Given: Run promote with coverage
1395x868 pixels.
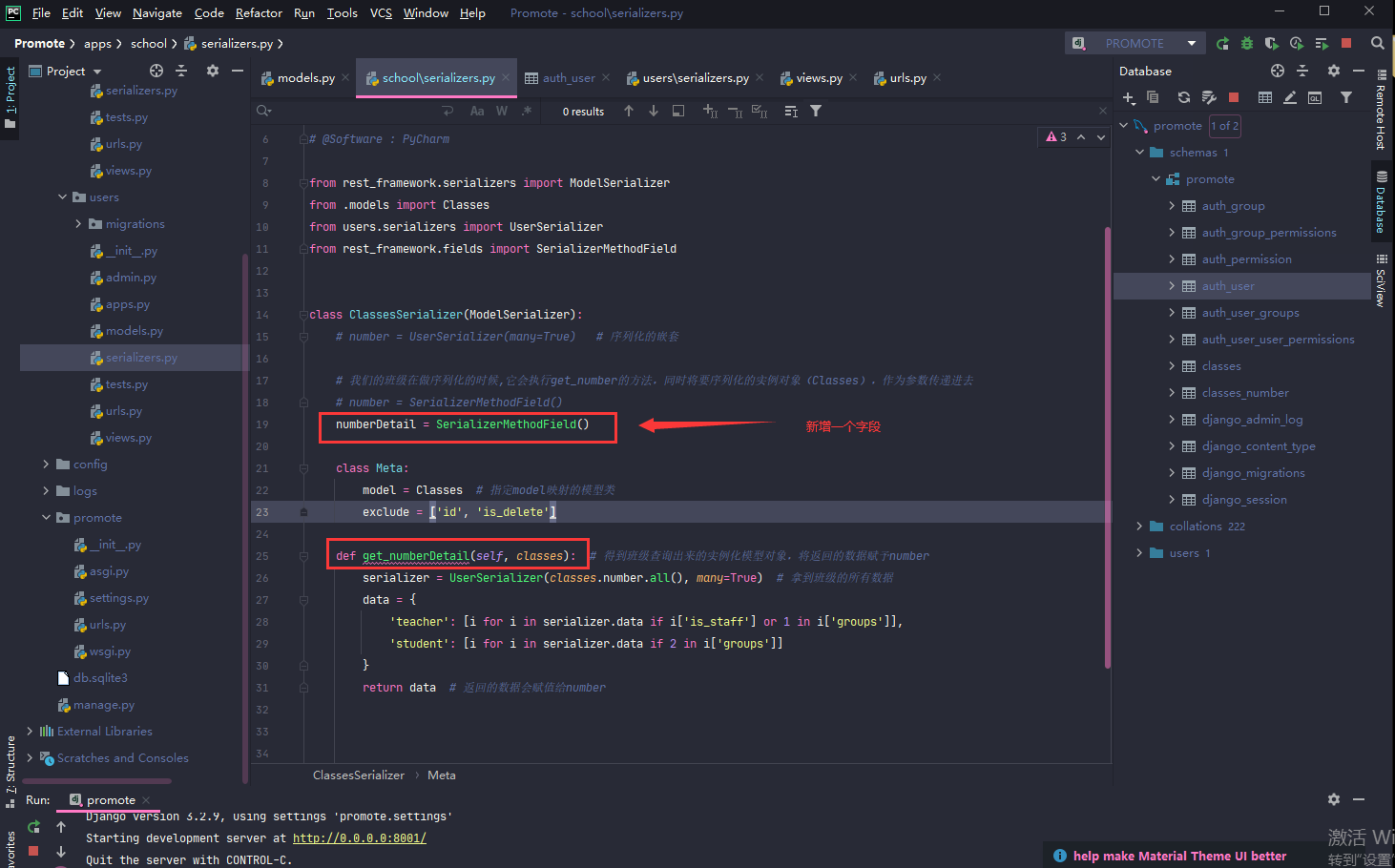Looking at the screenshot, I should [x=1272, y=43].
